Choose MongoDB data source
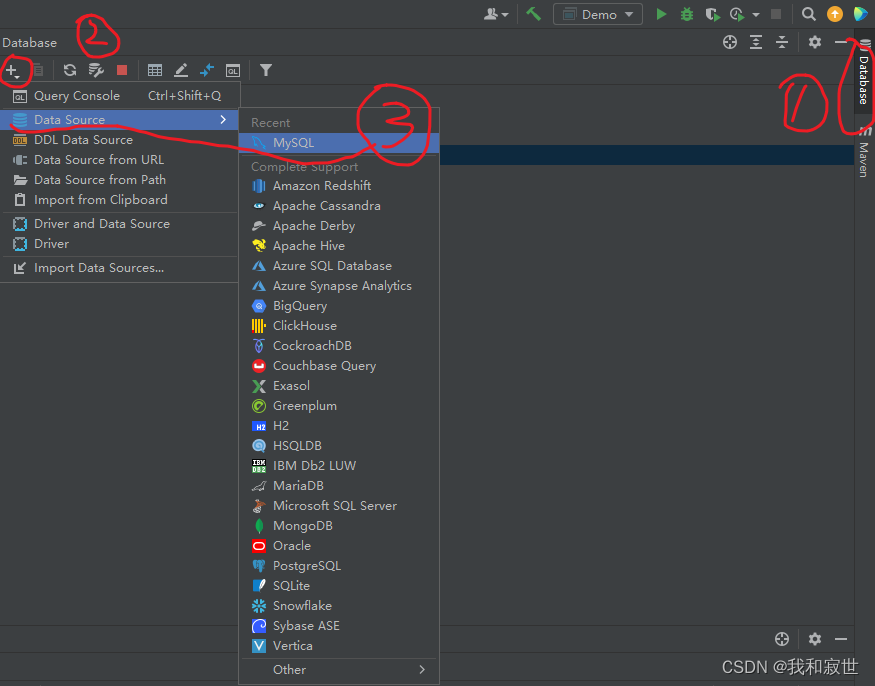Image resolution: width=875 pixels, height=686 pixels. click(x=339, y=526)
